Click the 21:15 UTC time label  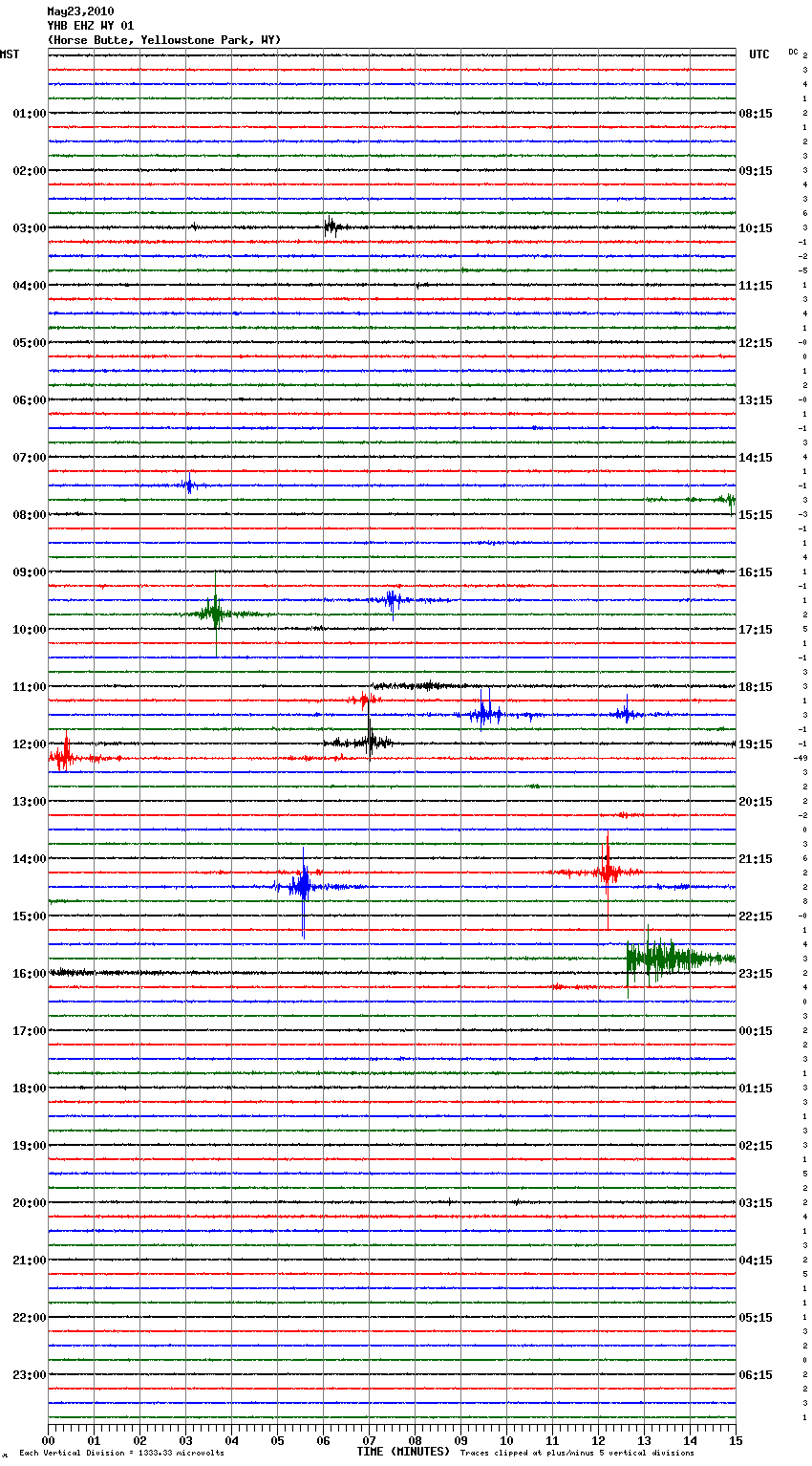pos(756,859)
